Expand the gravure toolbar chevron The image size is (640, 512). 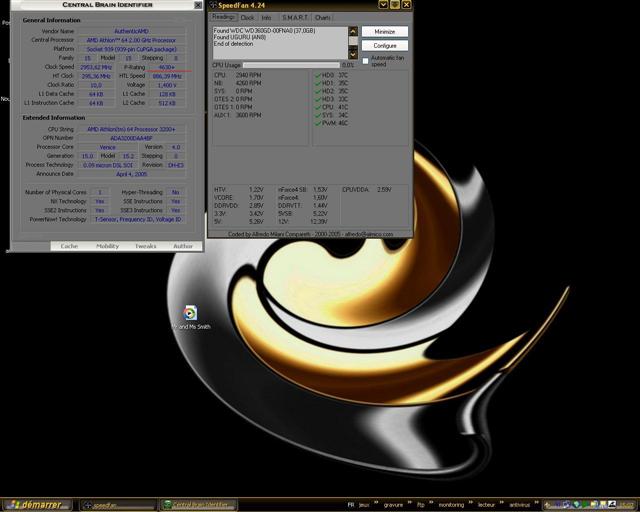point(410,503)
